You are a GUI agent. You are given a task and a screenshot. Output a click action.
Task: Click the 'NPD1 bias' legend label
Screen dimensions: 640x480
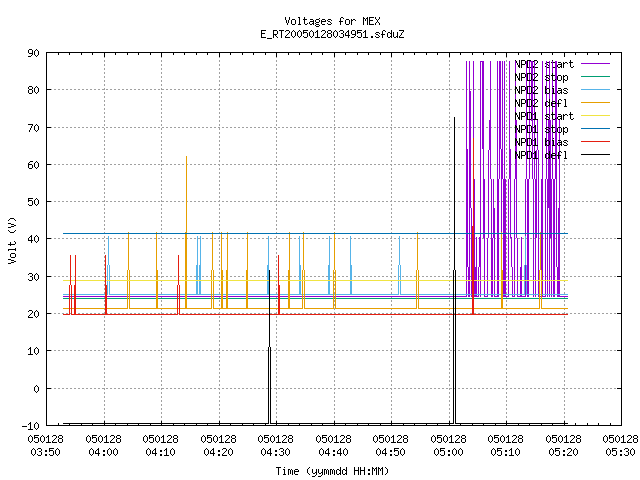(541, 142)
